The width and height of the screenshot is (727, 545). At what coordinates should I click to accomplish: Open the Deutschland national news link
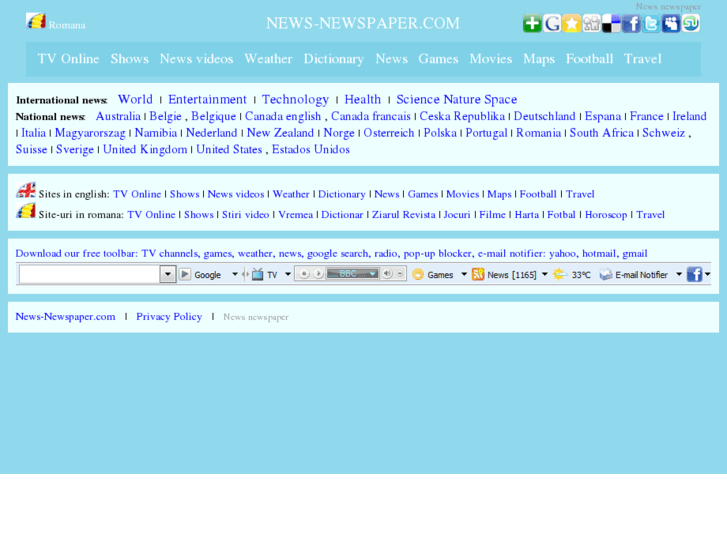point(544,116)
